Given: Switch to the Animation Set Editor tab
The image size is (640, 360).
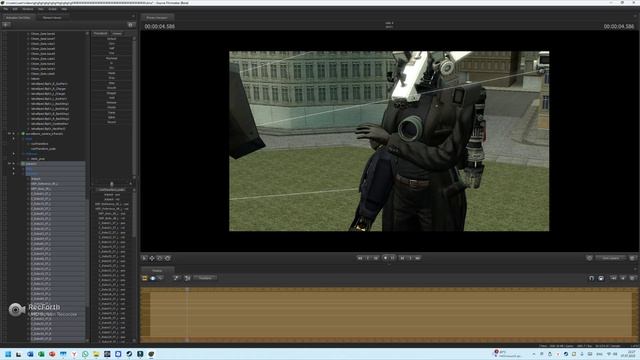Looking at the screenshot, I should point(18,18).
